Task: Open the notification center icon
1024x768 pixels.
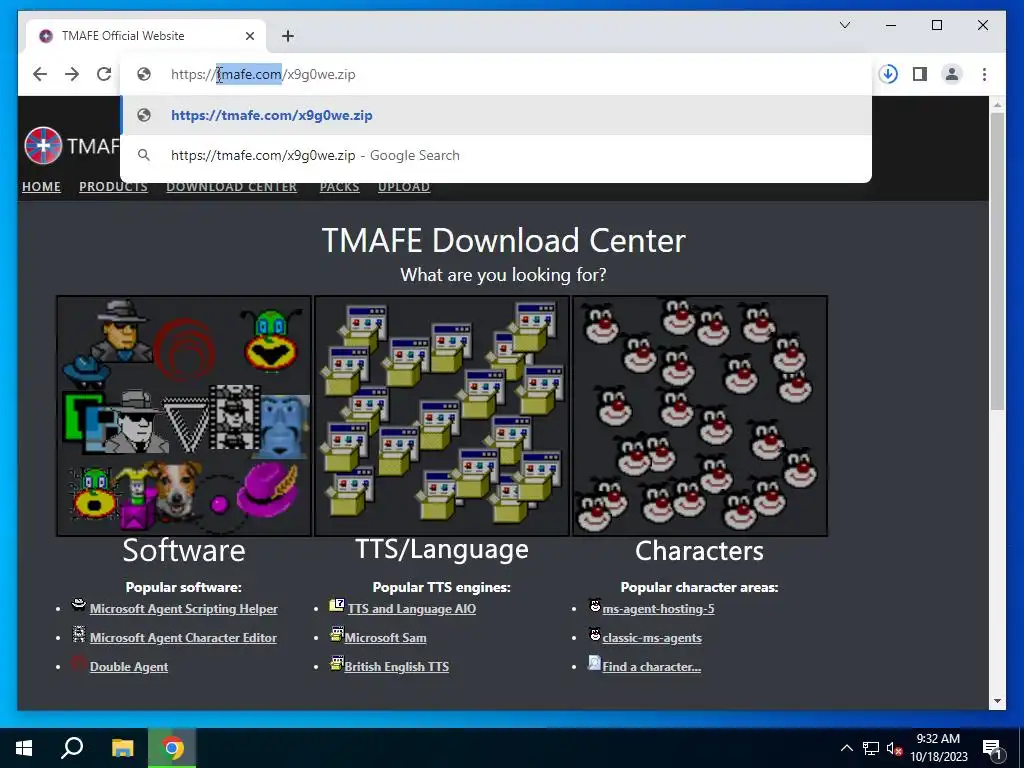Action: (x=993, y=749)
